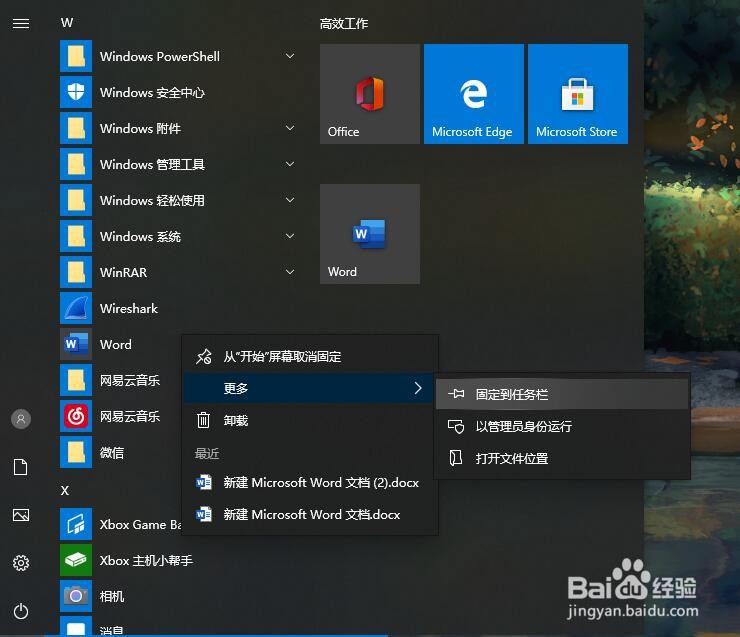Click the 高效工作 tile group heading
This screenshot has height=637, width=740.
344,24
